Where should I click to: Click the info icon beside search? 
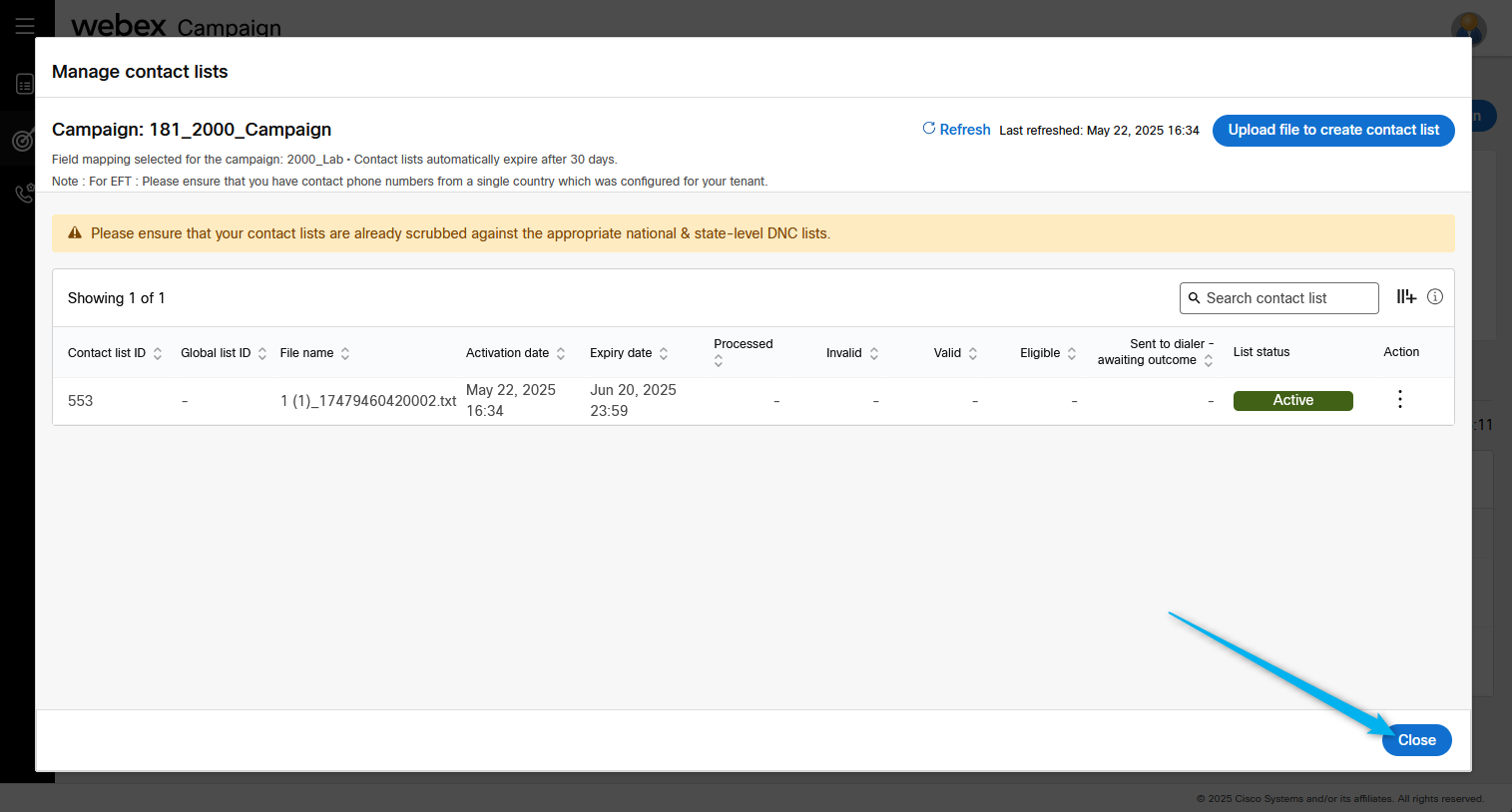click(1435, 296)
